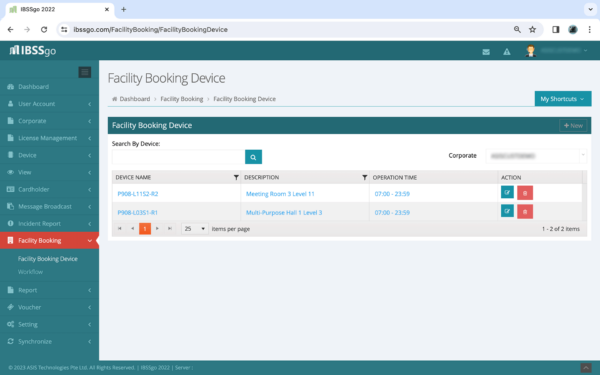
Task: Bookmark this page with the star icon
Action: pos(532,29)
